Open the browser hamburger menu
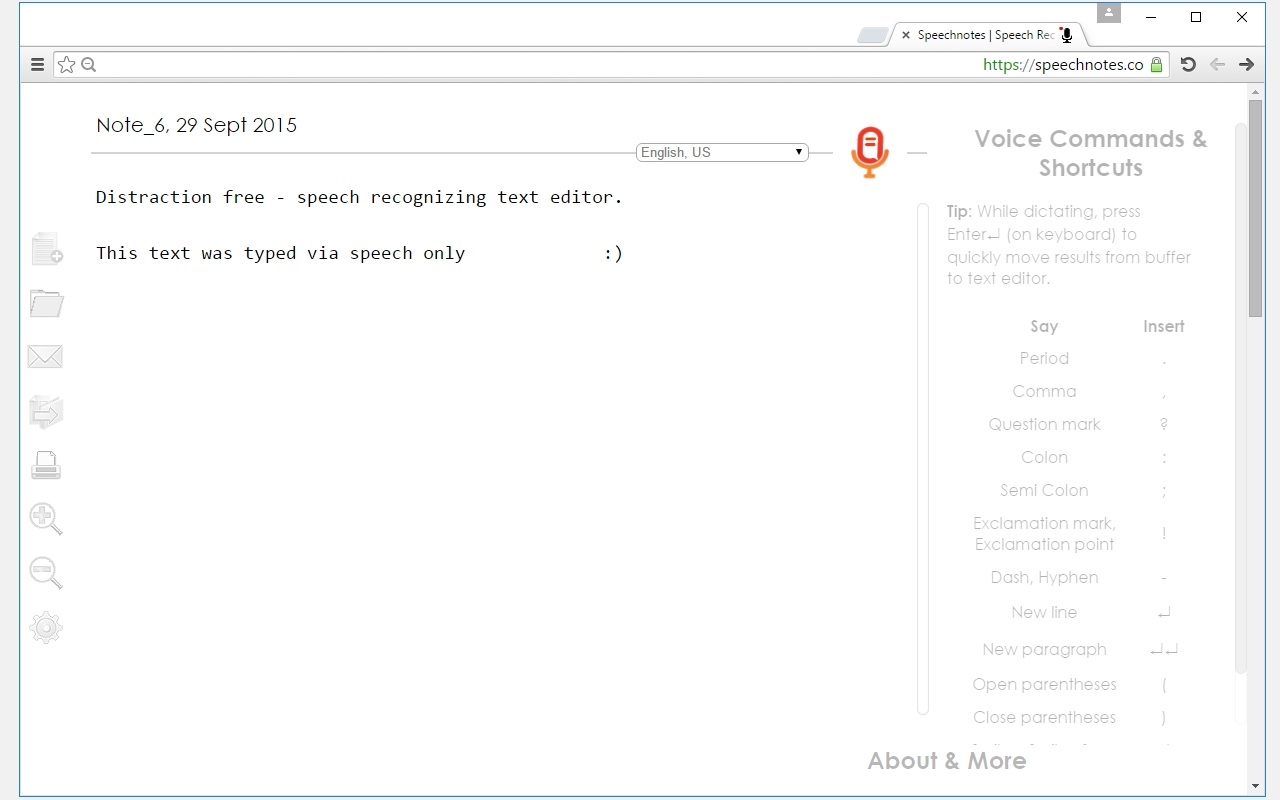Screen dimensions: 1280x800 (37, 65)
